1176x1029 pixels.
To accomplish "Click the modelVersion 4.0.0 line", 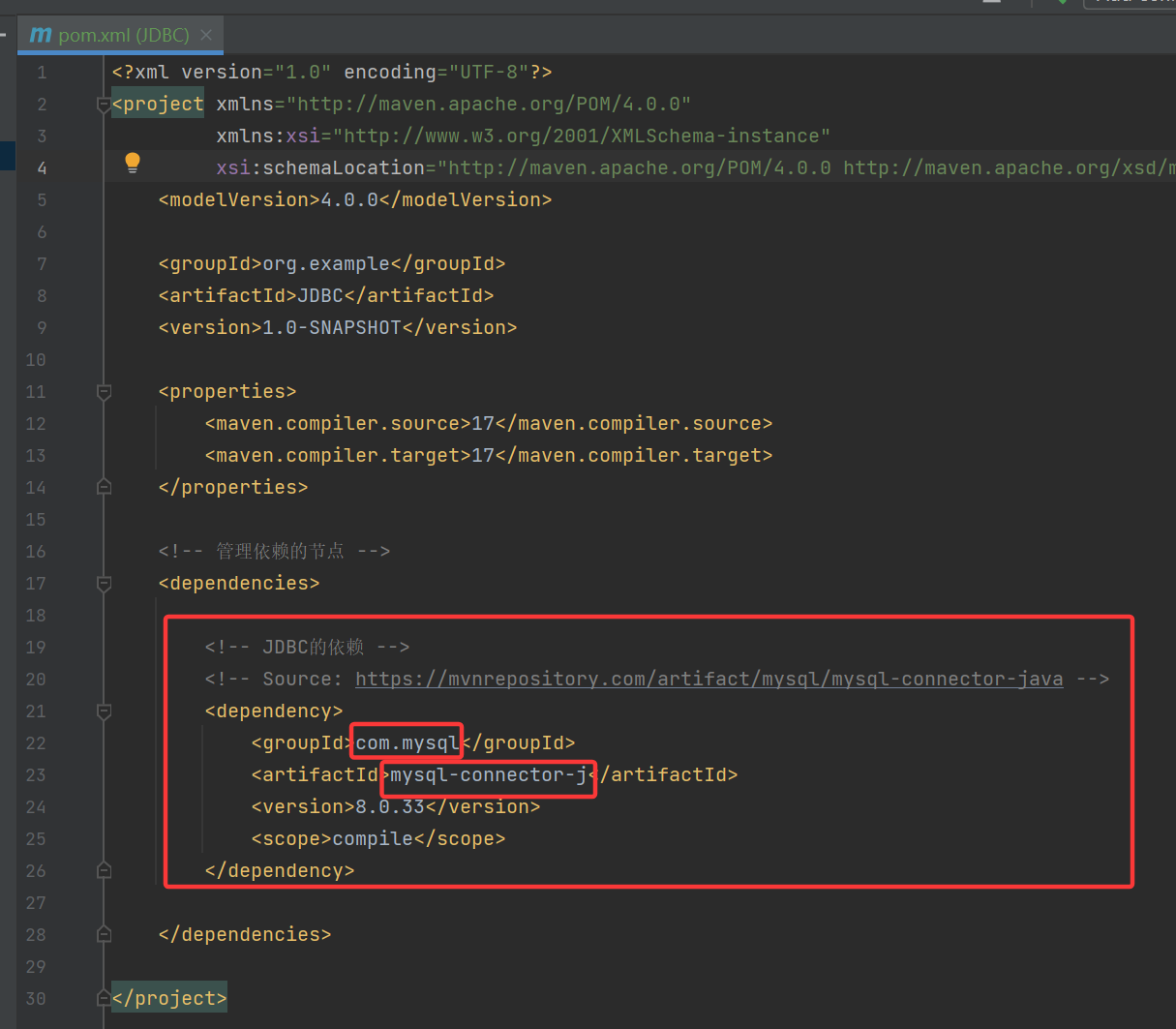I will click(355, 199).
